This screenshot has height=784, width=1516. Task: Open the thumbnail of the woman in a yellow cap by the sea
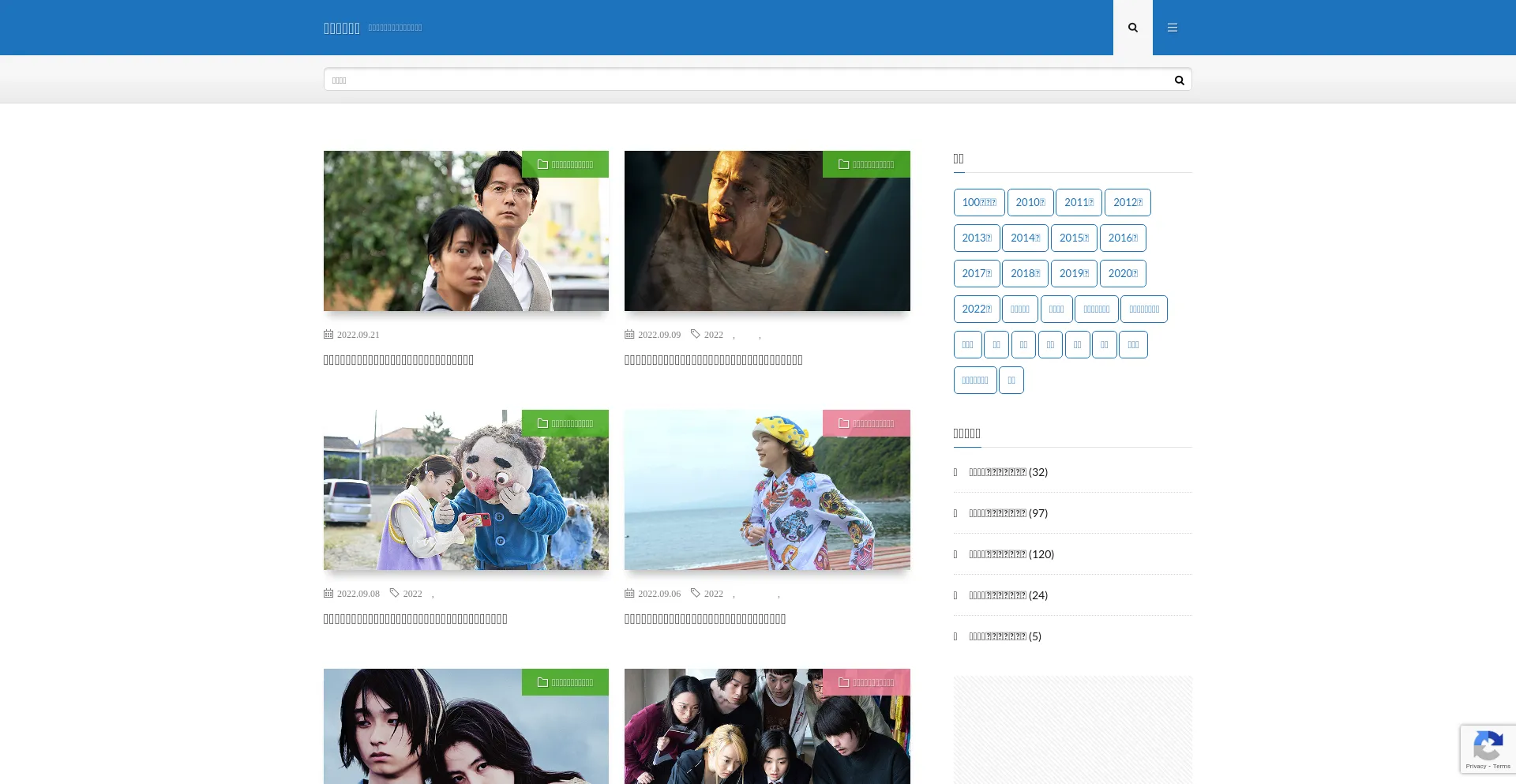click(x=767, y=490)
